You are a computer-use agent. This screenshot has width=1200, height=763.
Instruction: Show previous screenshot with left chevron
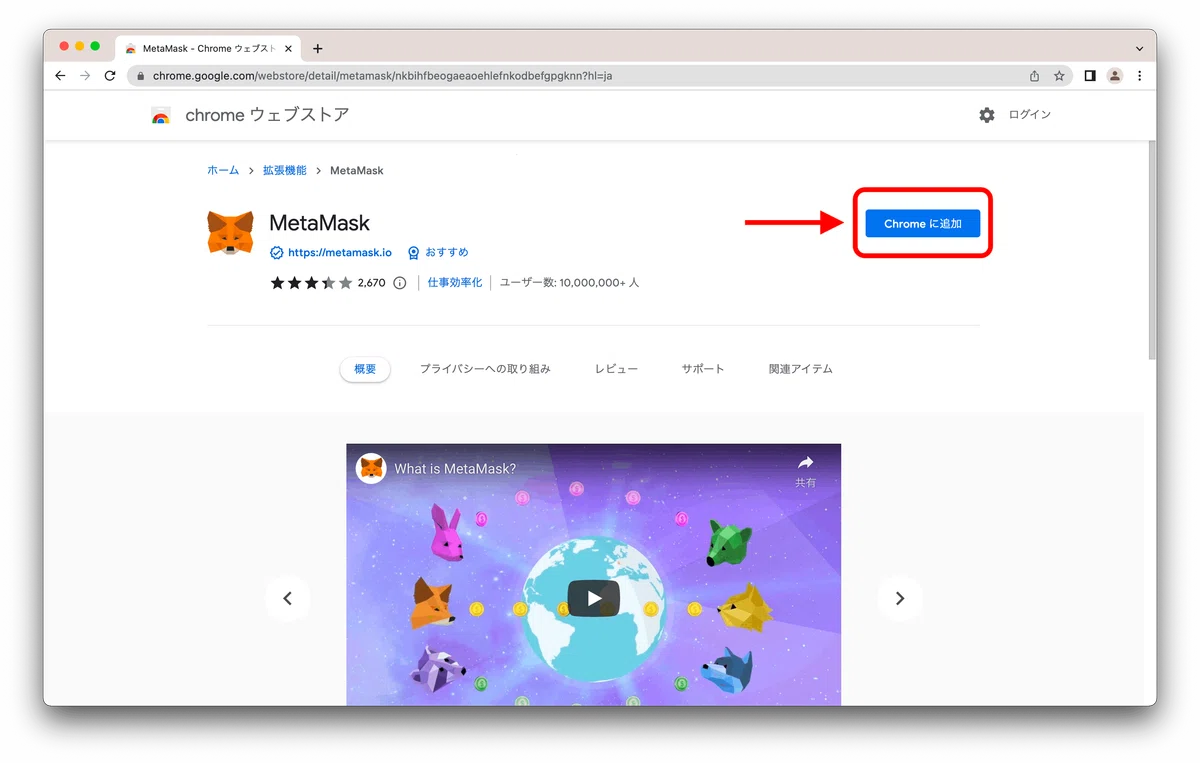[x=288, y=598]
